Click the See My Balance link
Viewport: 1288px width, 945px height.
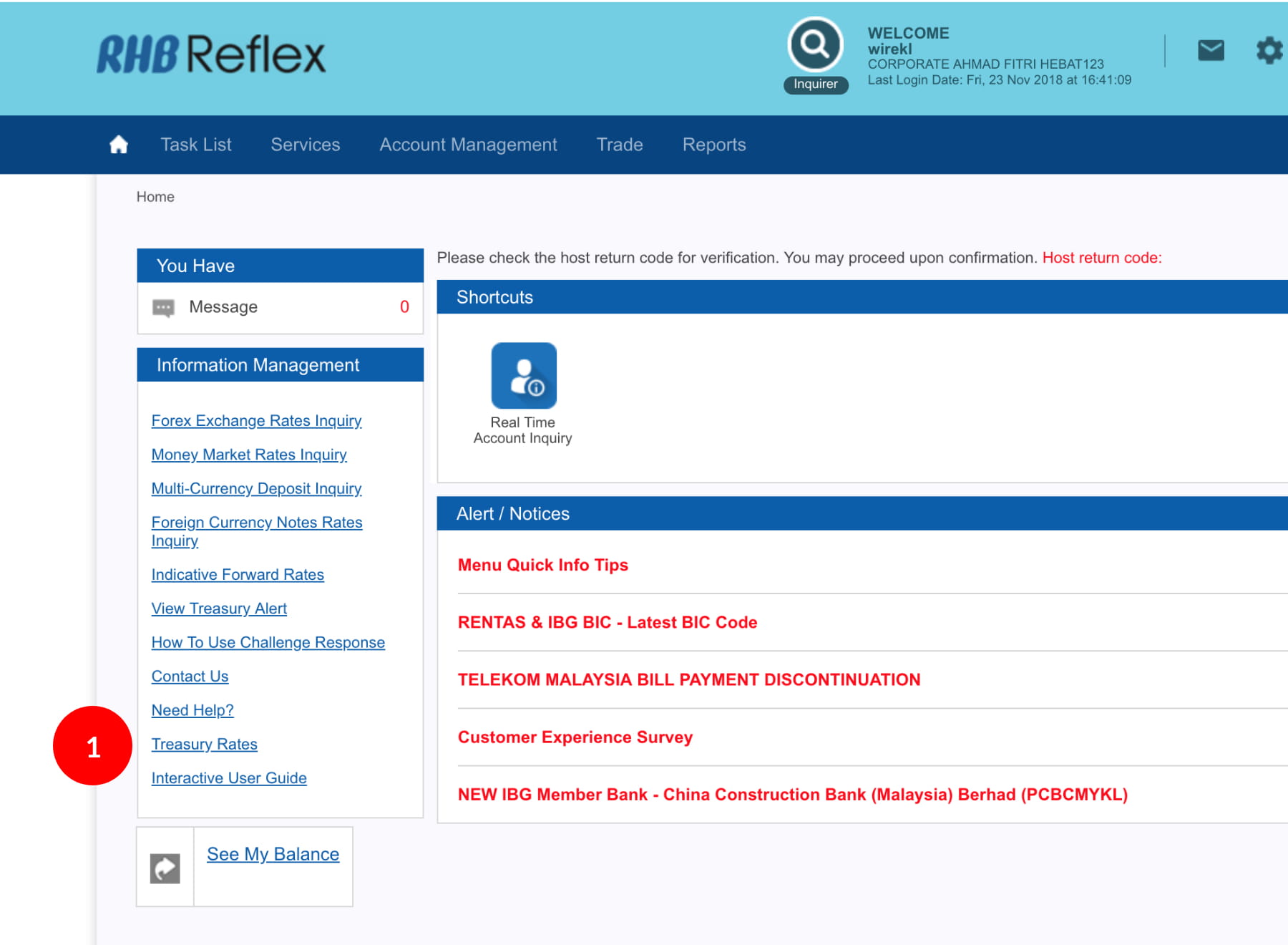(273, 854)
